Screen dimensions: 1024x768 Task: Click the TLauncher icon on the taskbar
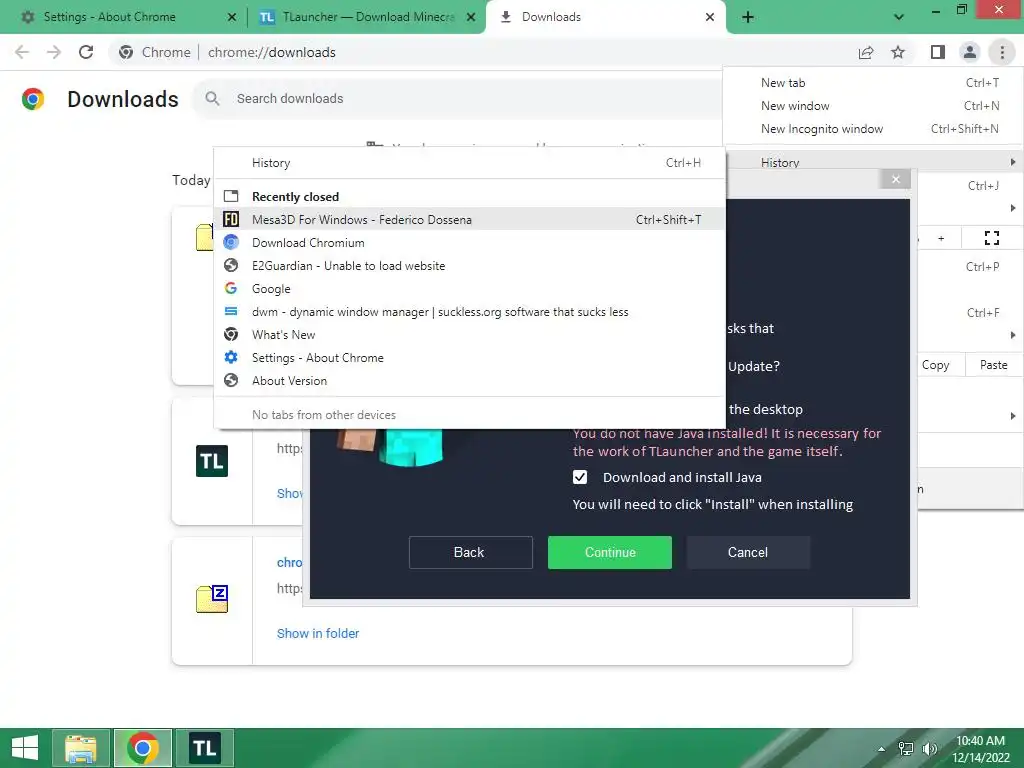tap(204, 748)
